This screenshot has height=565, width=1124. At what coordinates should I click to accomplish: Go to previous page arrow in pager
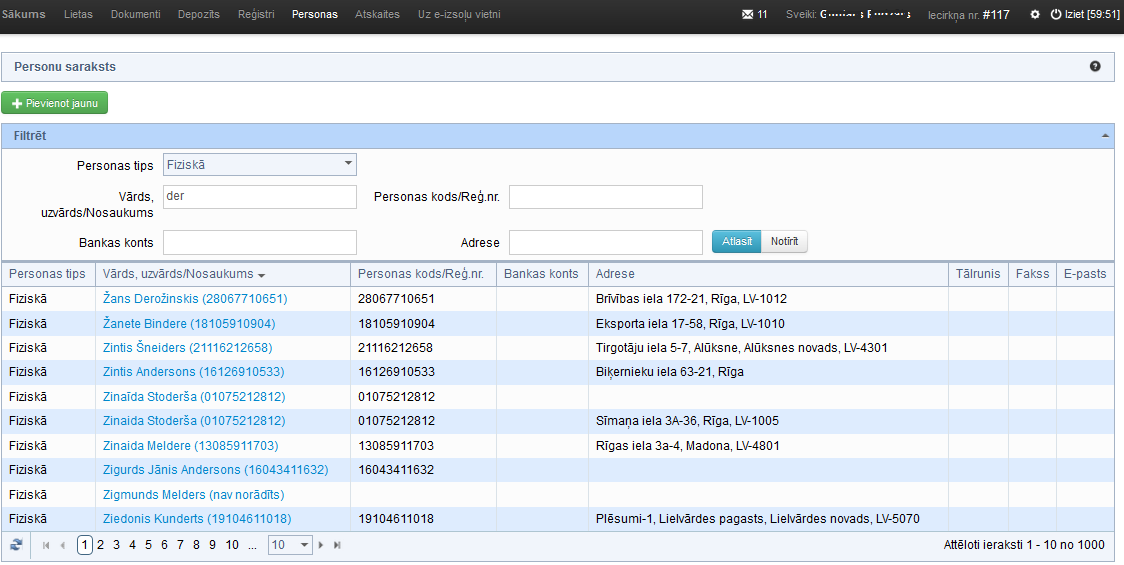[x=63, y=545]
